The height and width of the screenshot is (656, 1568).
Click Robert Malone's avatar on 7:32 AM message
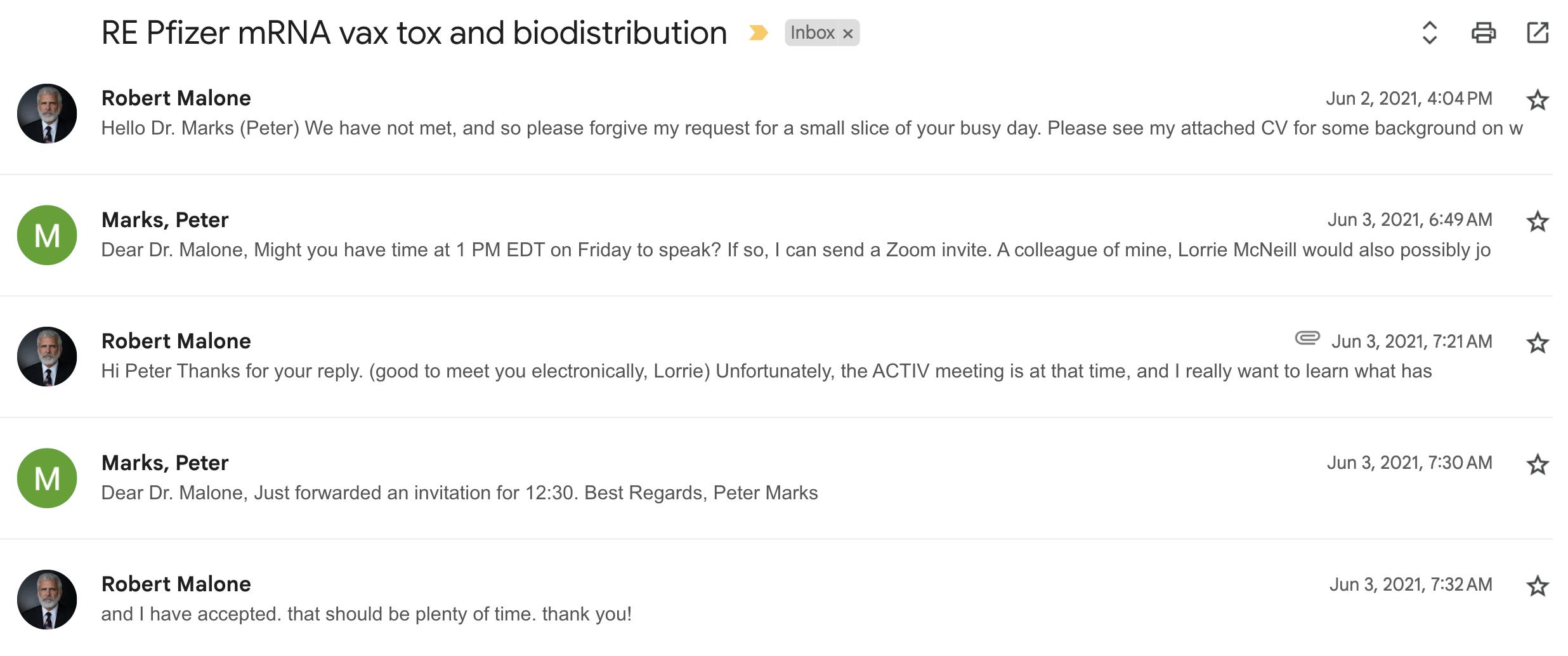pos(47,600)
